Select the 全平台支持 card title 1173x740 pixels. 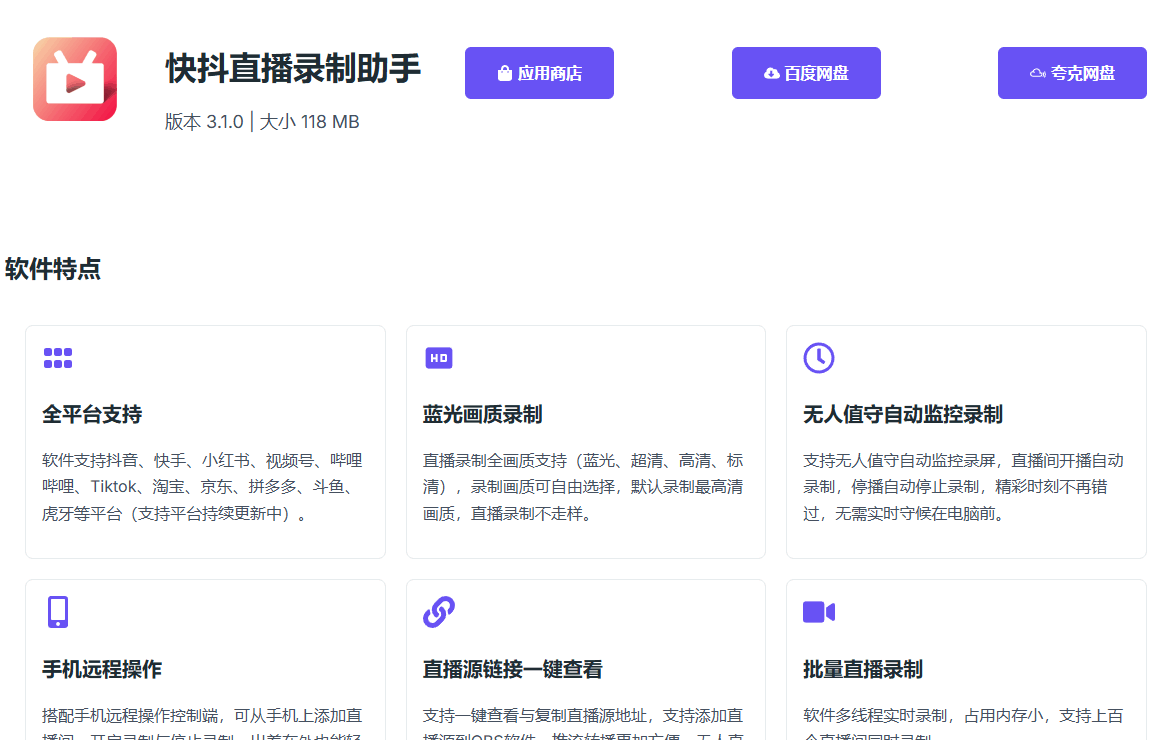pyautogui.click(x=92, y=414)
